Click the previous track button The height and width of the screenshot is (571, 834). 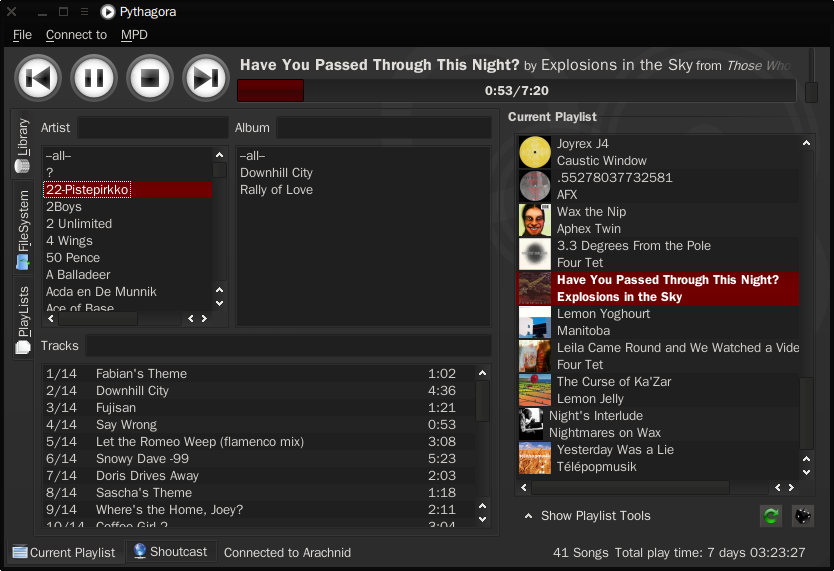(x=38, y=78)
